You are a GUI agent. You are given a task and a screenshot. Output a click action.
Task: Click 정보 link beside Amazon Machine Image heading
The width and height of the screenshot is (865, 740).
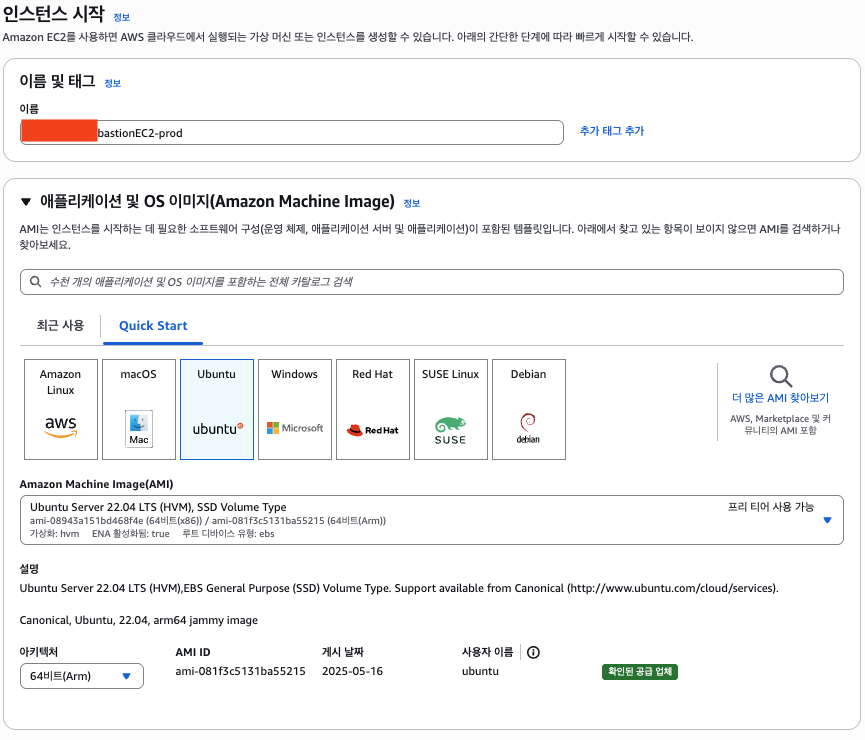pos(412,204)
